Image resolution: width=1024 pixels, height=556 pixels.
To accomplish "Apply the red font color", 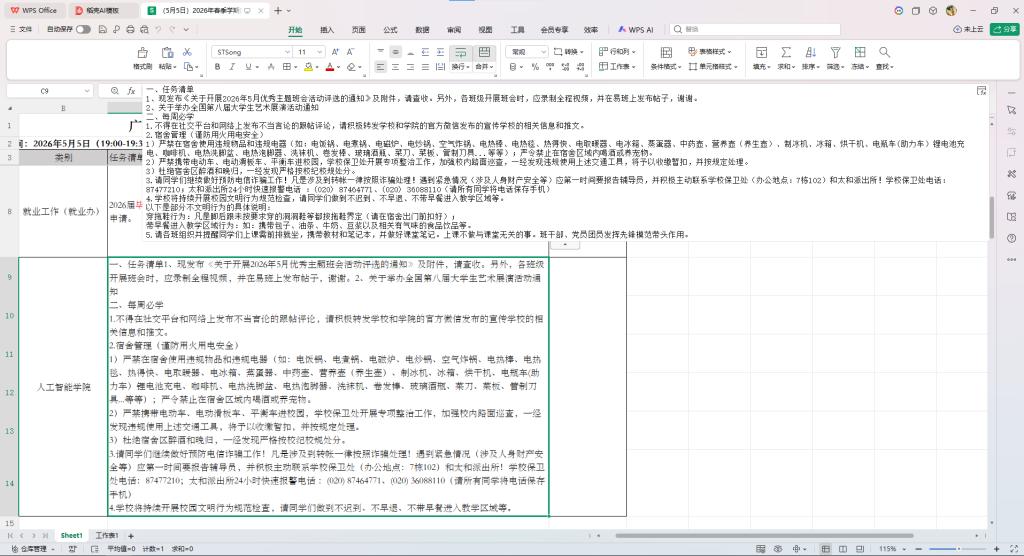I will pyautogui.click(x=330, y=67).
